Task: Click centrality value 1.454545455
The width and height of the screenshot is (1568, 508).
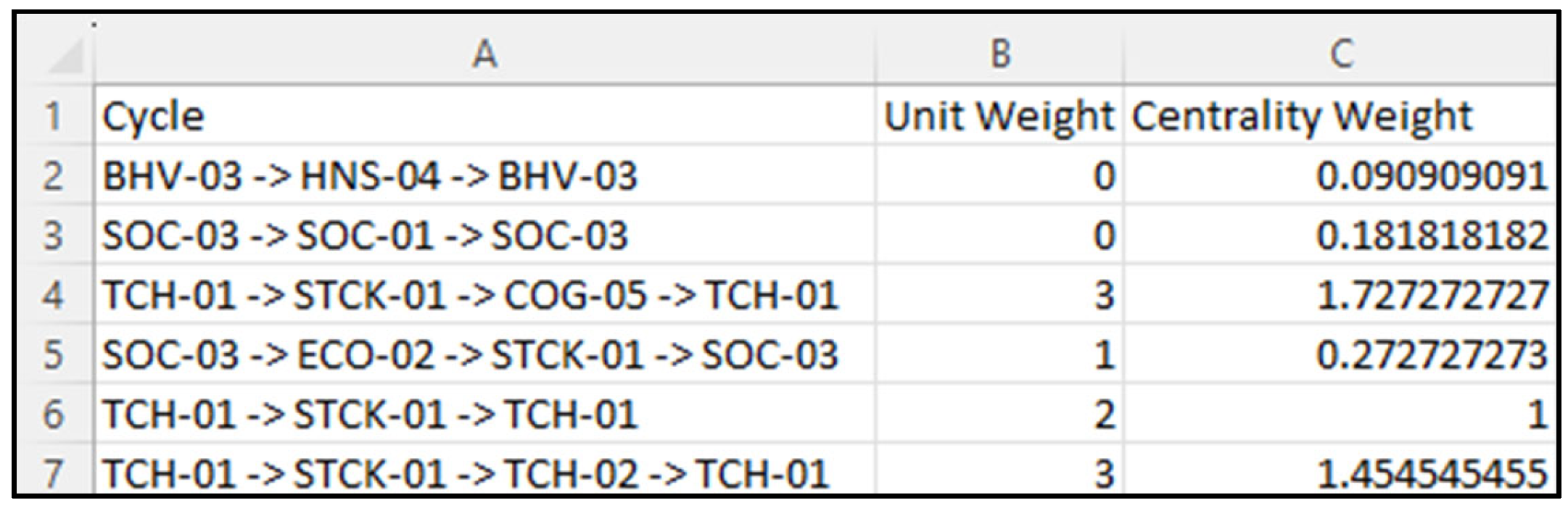Action: [x=1432, y=474]
